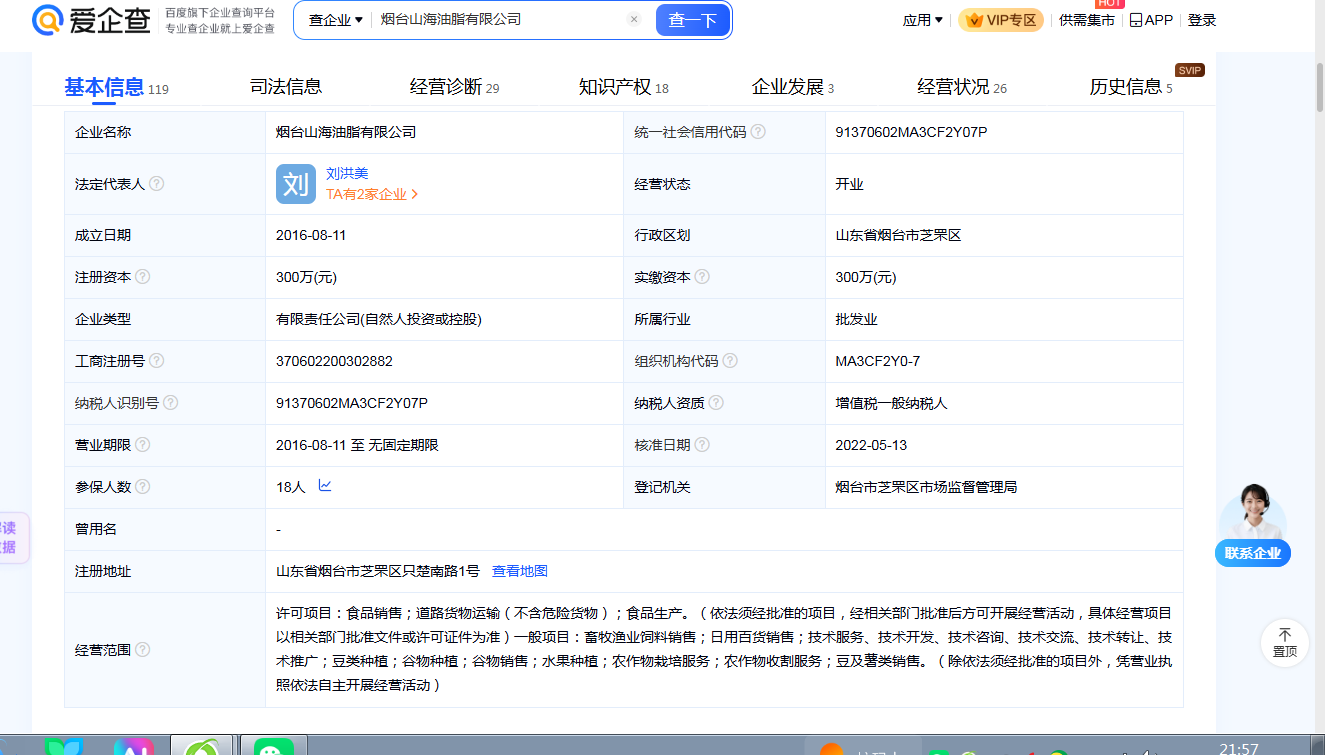Click the blue 刘 avatar of the legal representative
Image resolution: width=1325 pixels, height=755 pixels.
coord(296,184)
